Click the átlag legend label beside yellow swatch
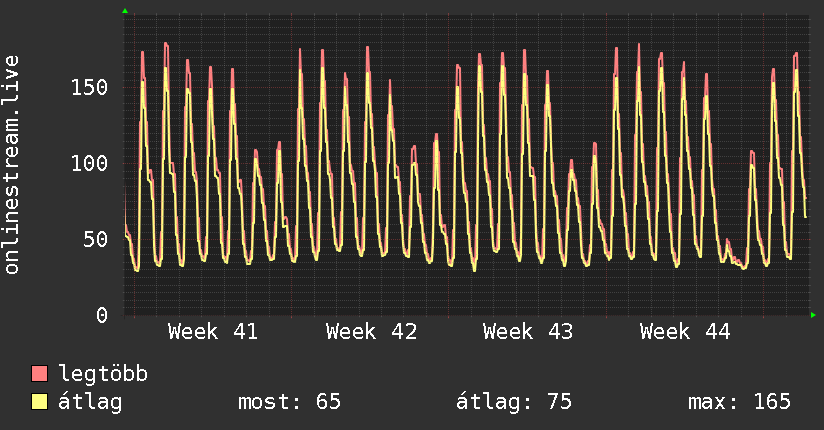 (x=90, y=402)
